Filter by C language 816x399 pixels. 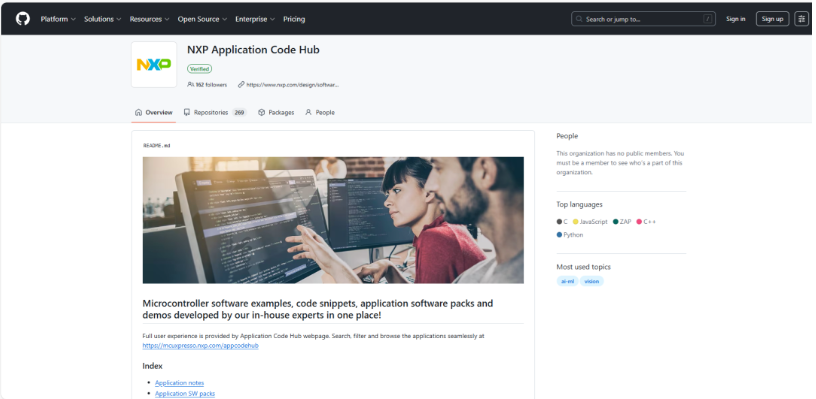pyautogui.click(x=565, y=222)
